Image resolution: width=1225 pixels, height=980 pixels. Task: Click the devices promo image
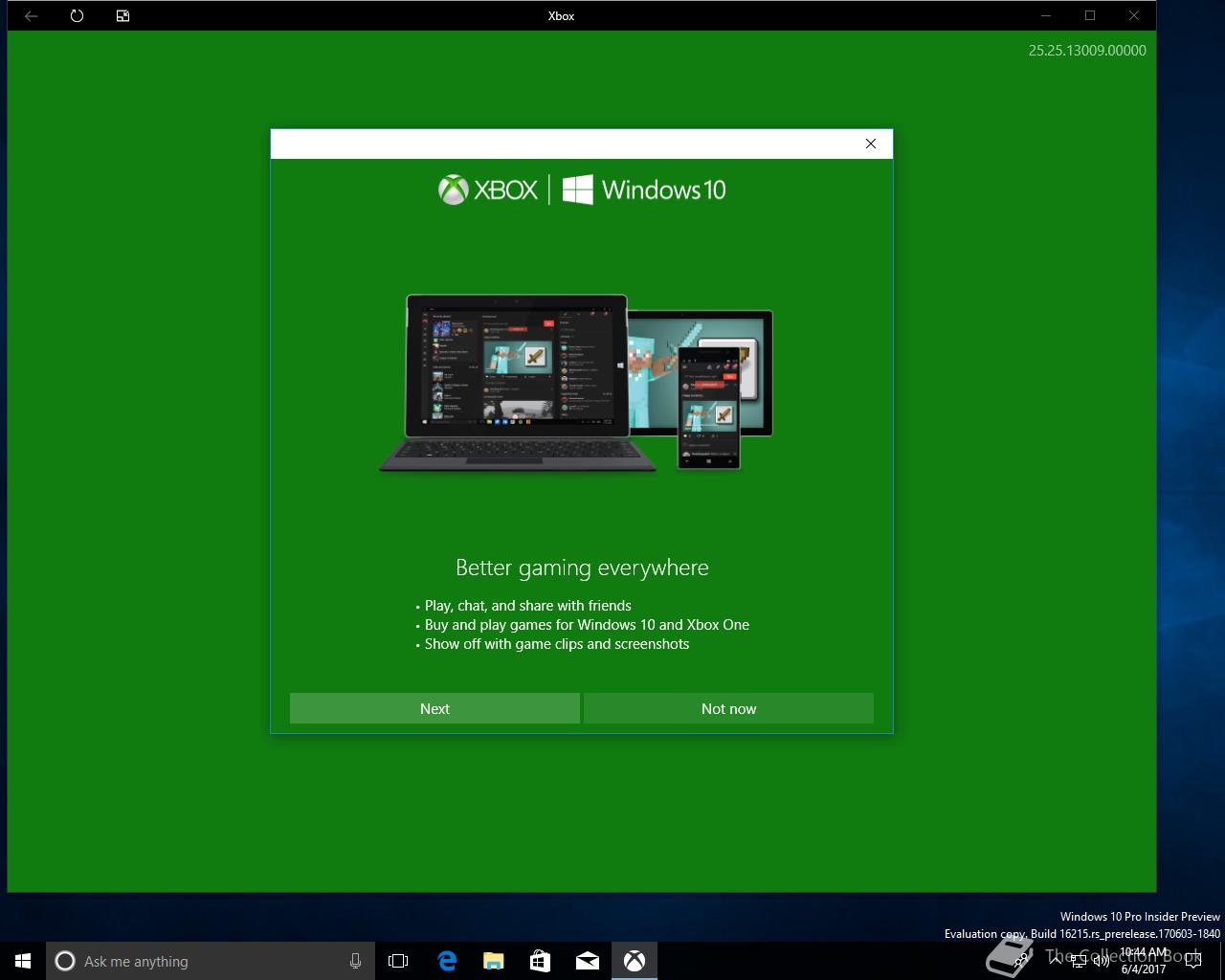coord(576,383)
